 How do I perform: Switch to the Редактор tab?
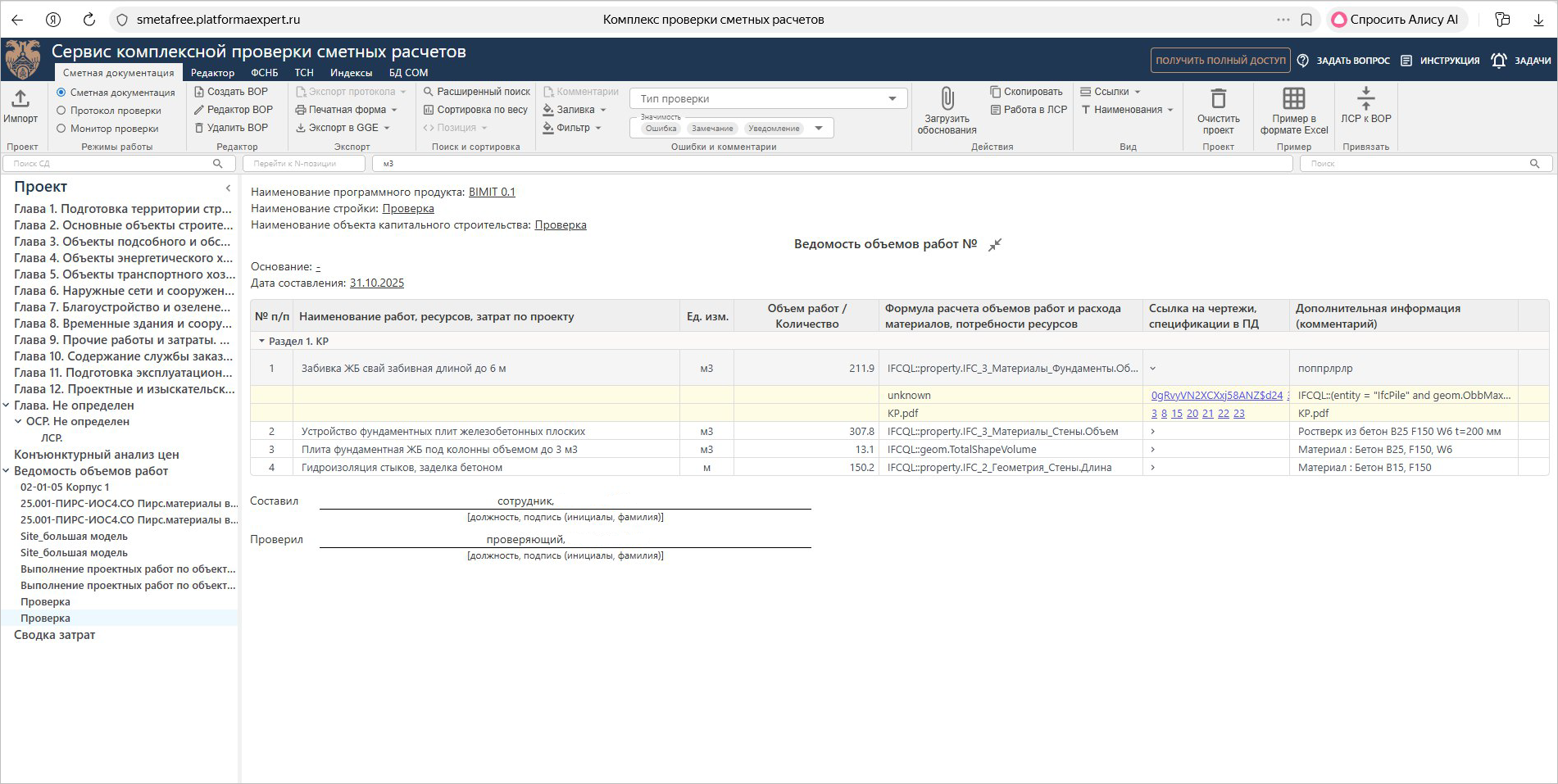(212, 73)
